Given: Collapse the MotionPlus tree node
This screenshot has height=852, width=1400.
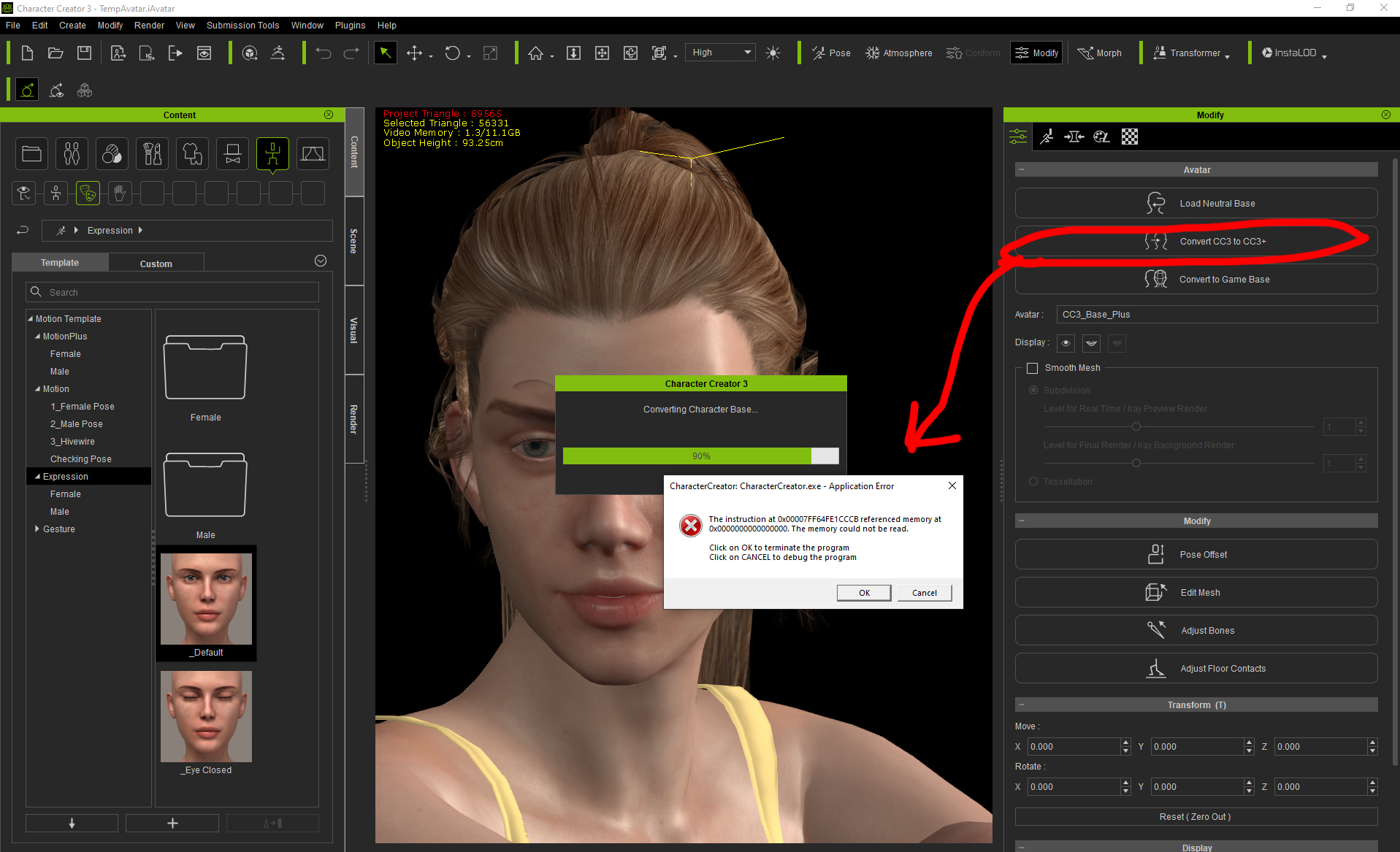Looking at the screenshot, I should pos(38,337).
